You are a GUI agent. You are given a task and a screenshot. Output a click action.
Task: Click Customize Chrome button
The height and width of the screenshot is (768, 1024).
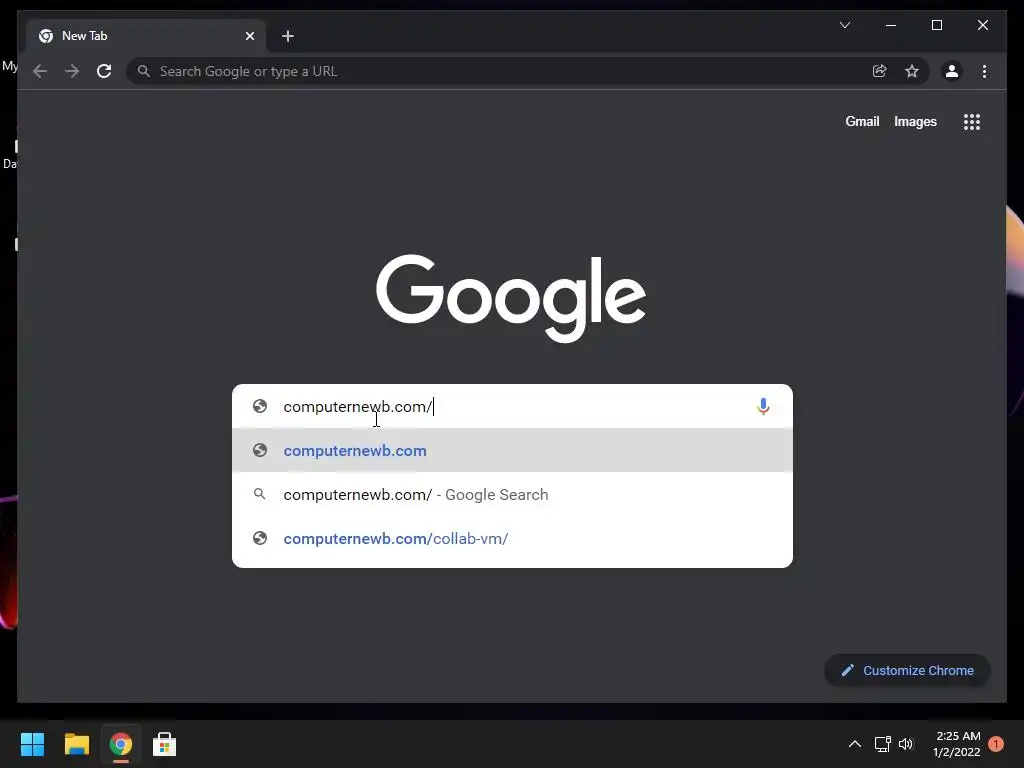907,671
